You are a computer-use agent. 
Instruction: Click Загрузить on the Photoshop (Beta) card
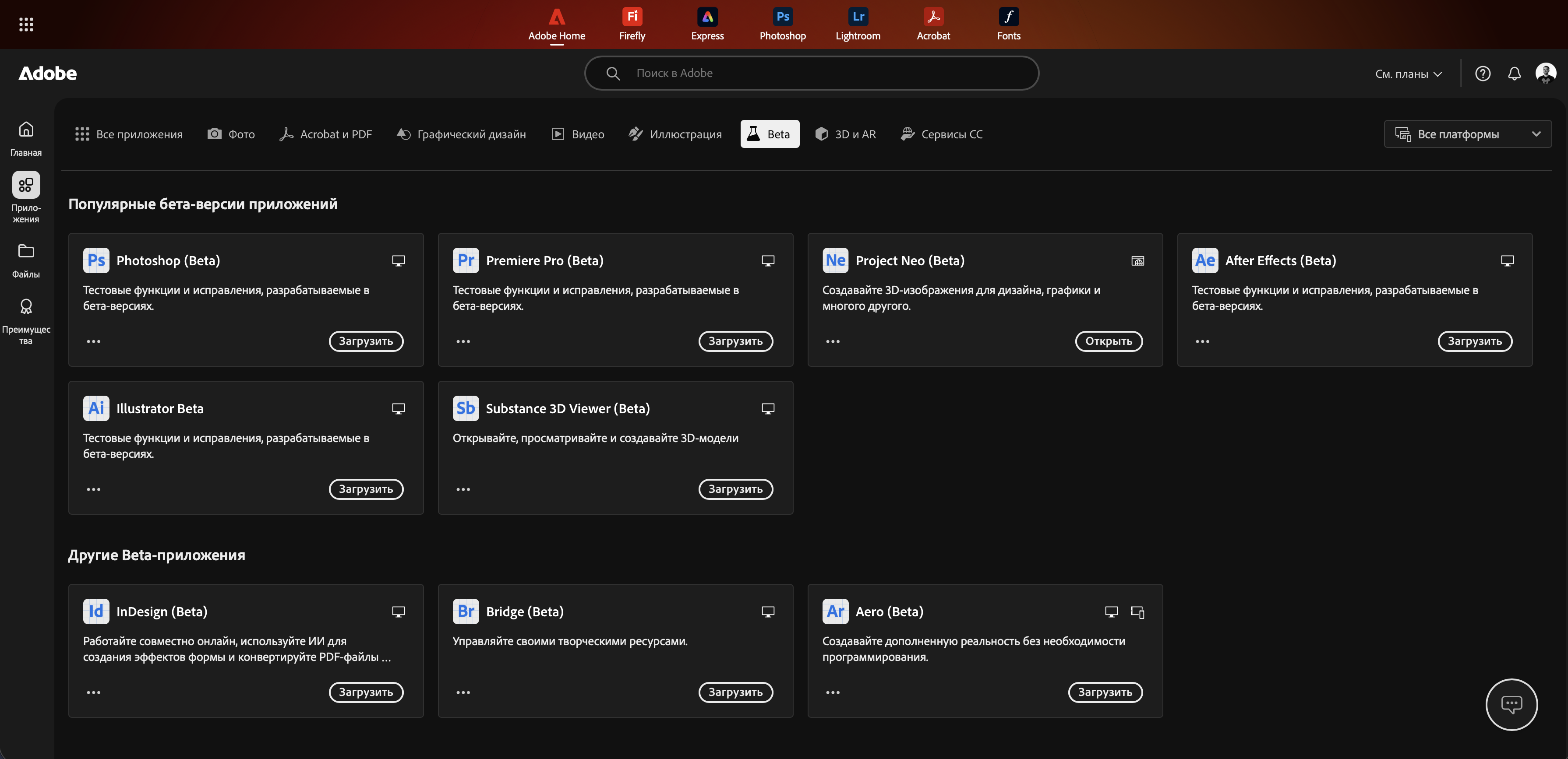point(365,341)
